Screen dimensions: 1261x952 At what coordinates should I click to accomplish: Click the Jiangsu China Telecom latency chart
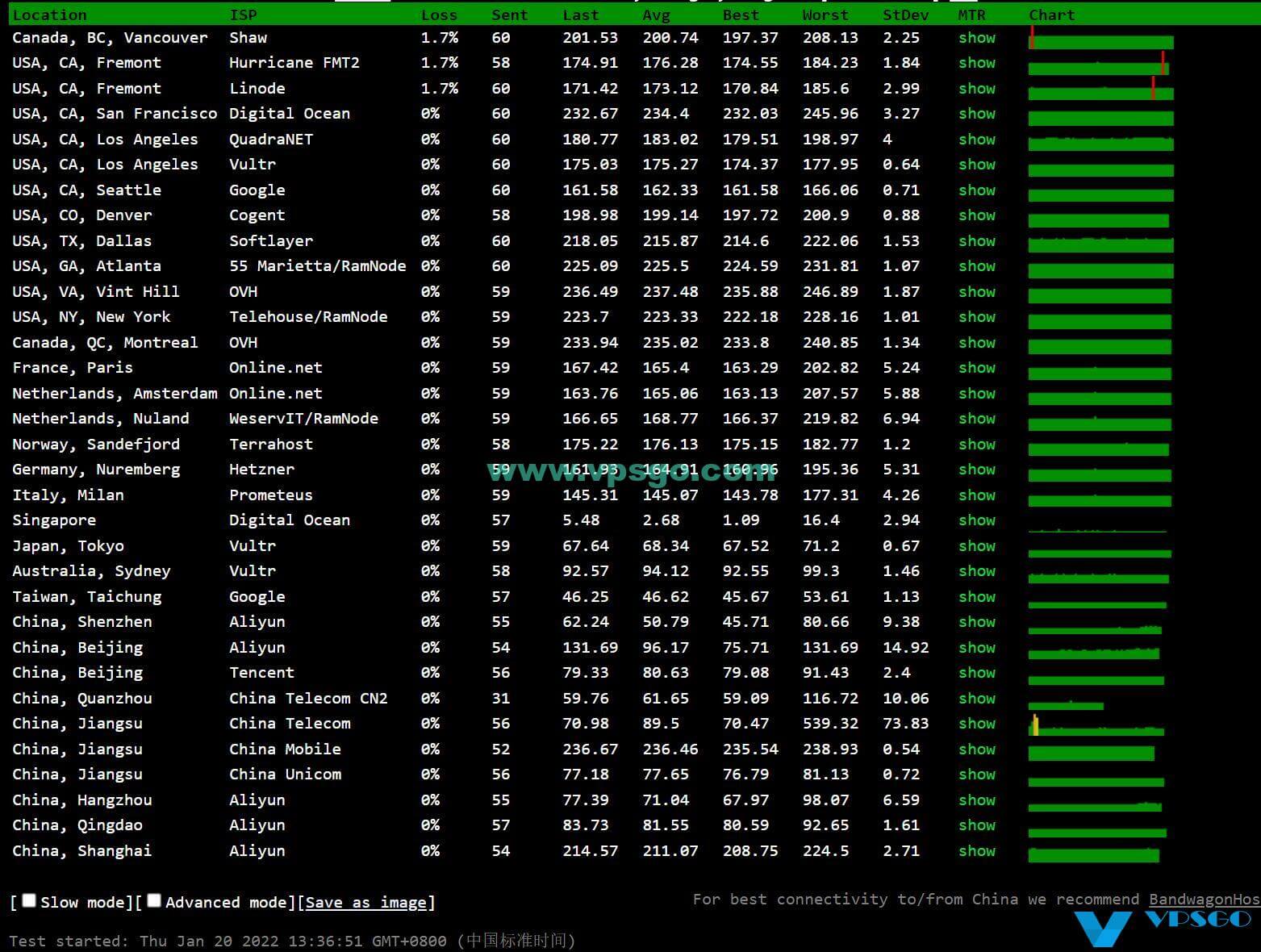point(1096,724)
